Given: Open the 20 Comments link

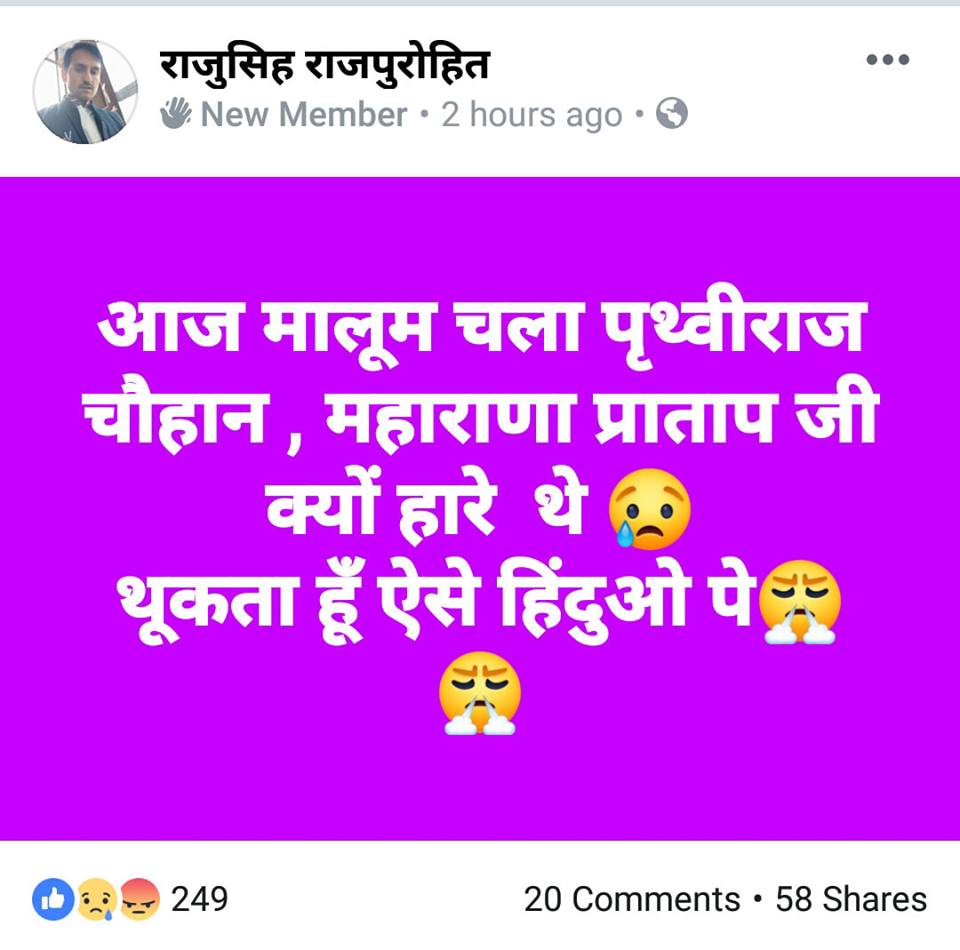Looking at the screenshot, I should [632, 899].
